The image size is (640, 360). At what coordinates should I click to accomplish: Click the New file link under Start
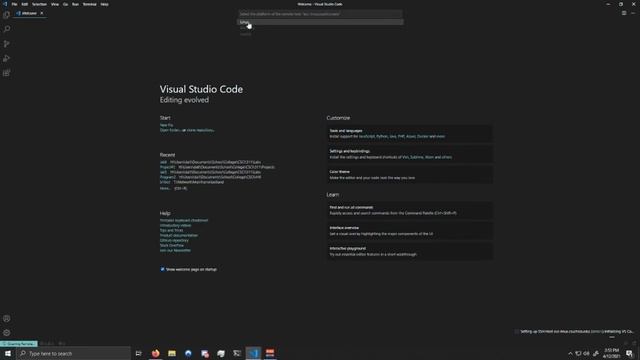pyautogui.click(x=167, y=125)
